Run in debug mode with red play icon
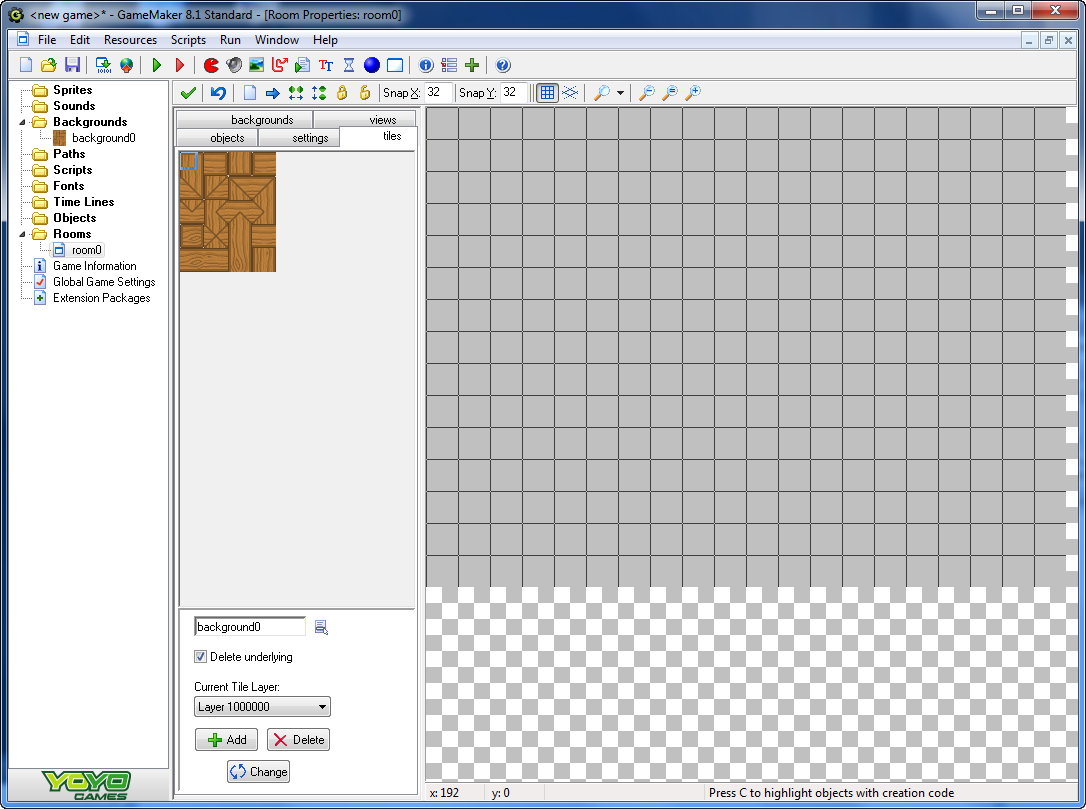Viewport: 1086px width, 809px height. click(x=180, y=65)
